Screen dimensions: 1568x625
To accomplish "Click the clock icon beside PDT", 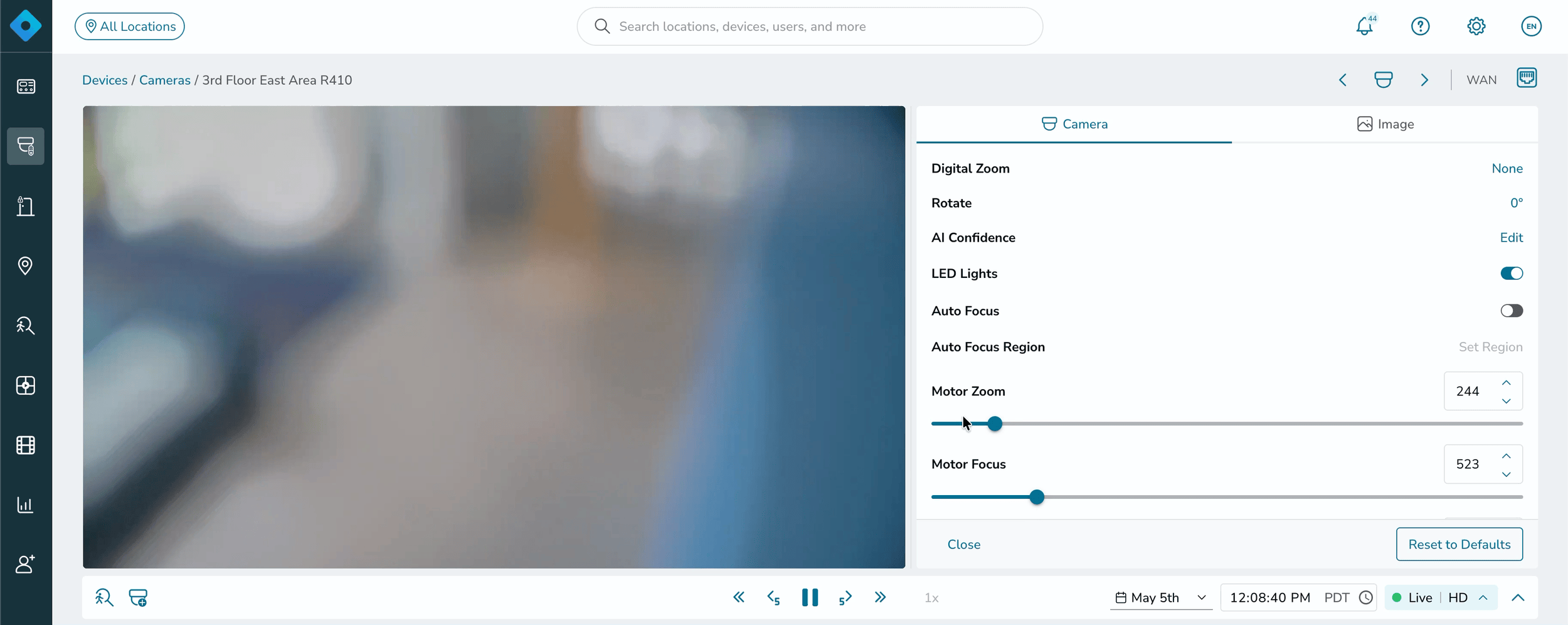I will click(1365, 597).
